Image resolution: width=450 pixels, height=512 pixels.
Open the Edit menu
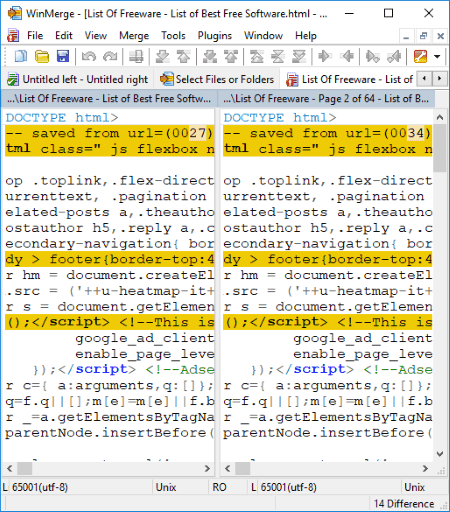coord(64,35)
